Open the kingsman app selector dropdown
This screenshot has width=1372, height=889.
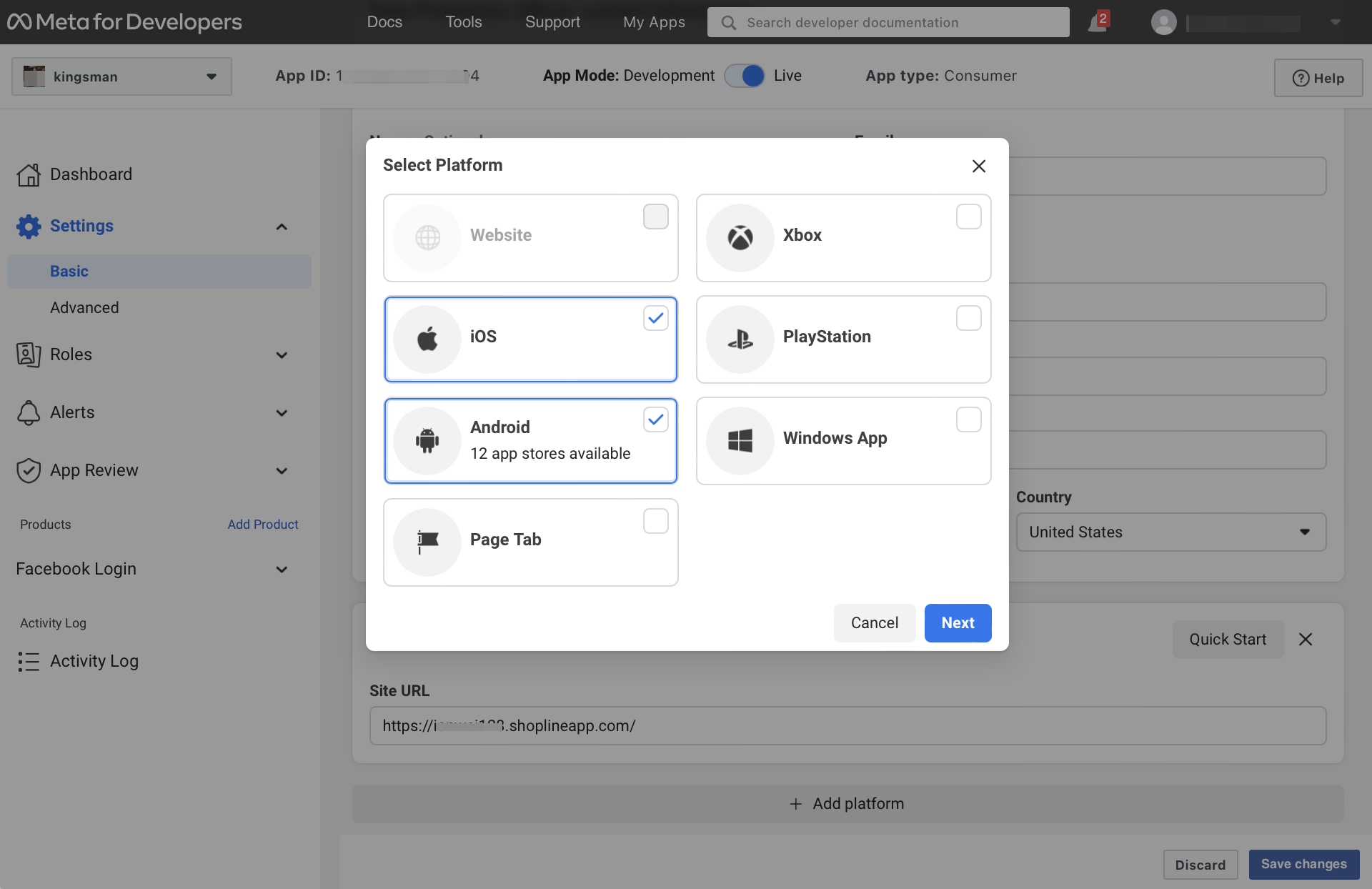(121, 76)
